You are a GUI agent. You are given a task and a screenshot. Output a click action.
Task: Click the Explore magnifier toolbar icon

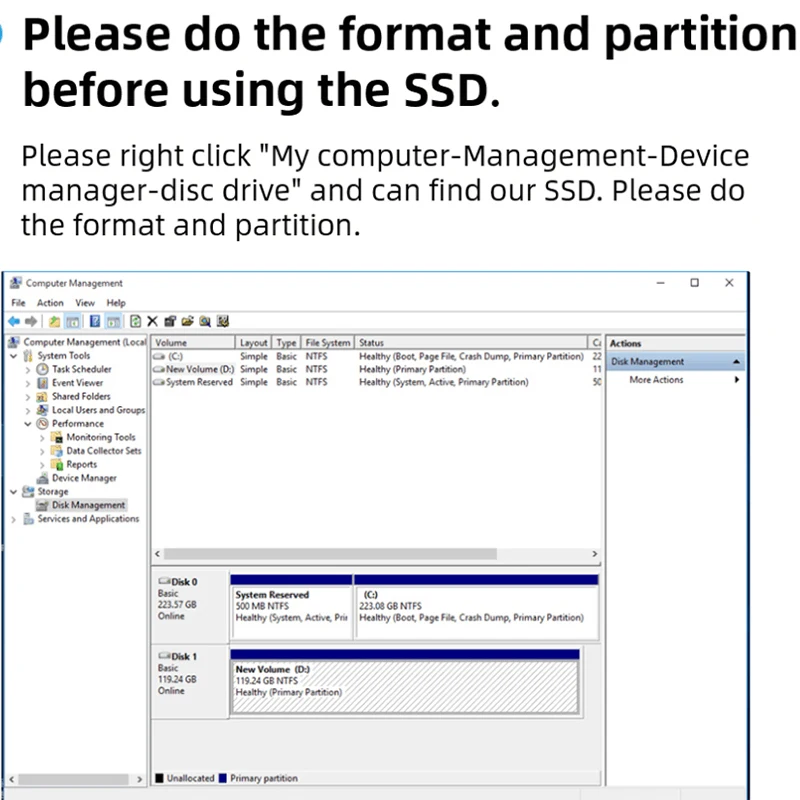[205, 321]
